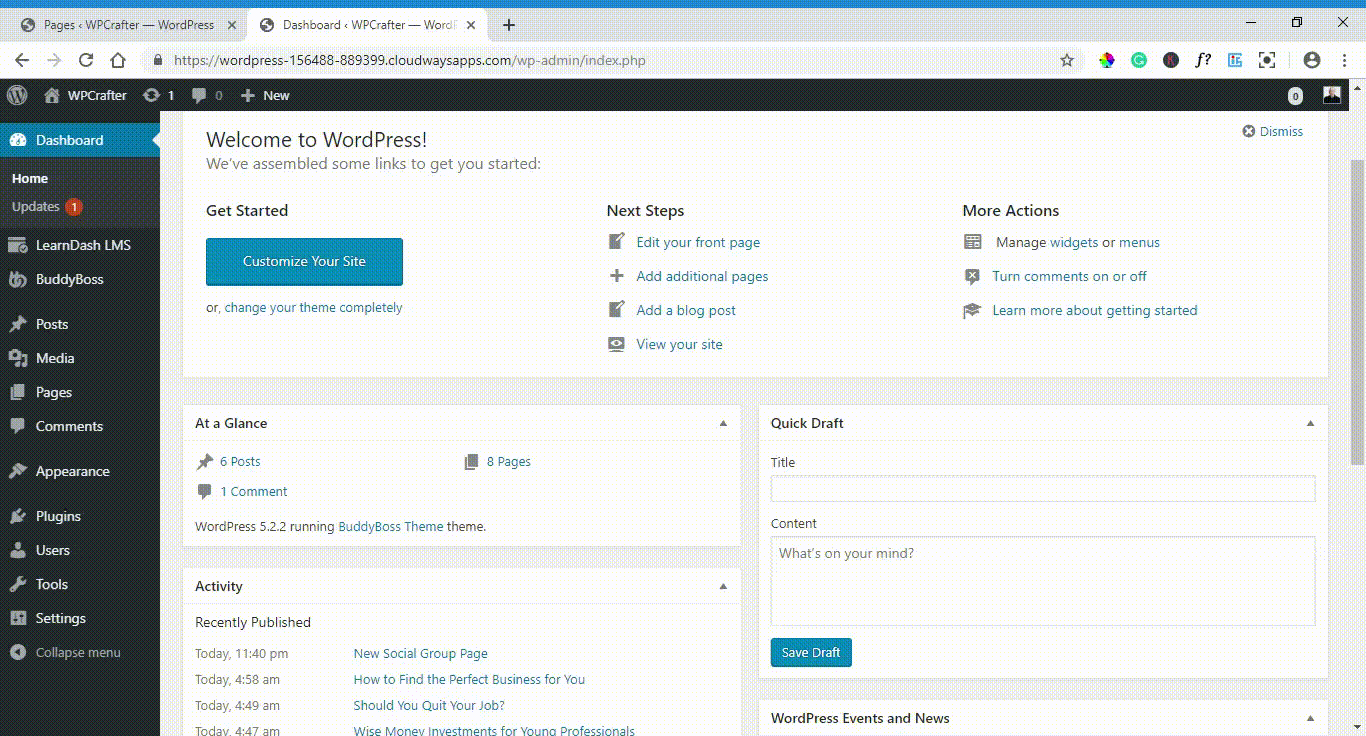Collapse the Quick Draft widget
This screenshot has width=1366, height=736.
1310,423
